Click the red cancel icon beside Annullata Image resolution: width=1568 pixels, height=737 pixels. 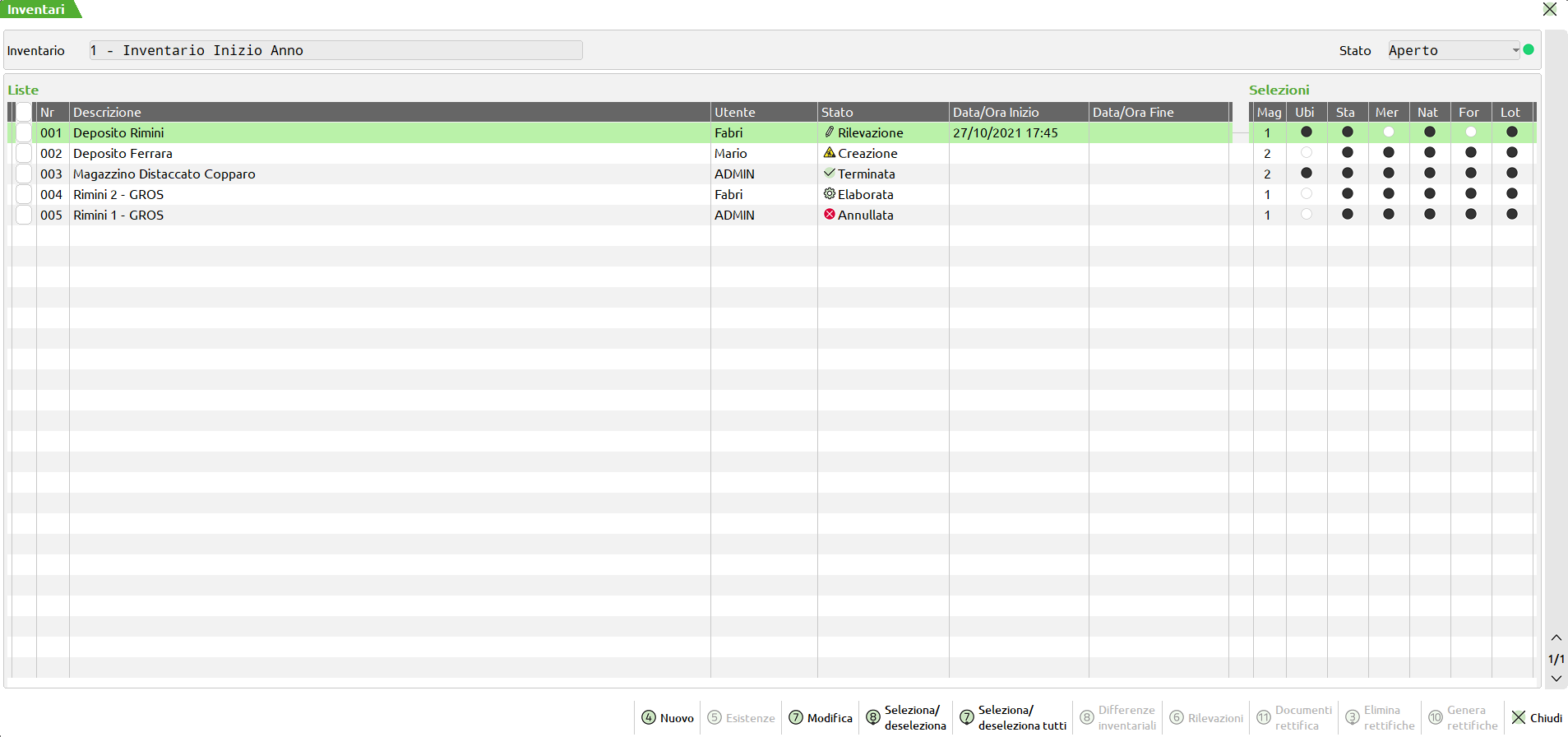(x=830, y=215)
